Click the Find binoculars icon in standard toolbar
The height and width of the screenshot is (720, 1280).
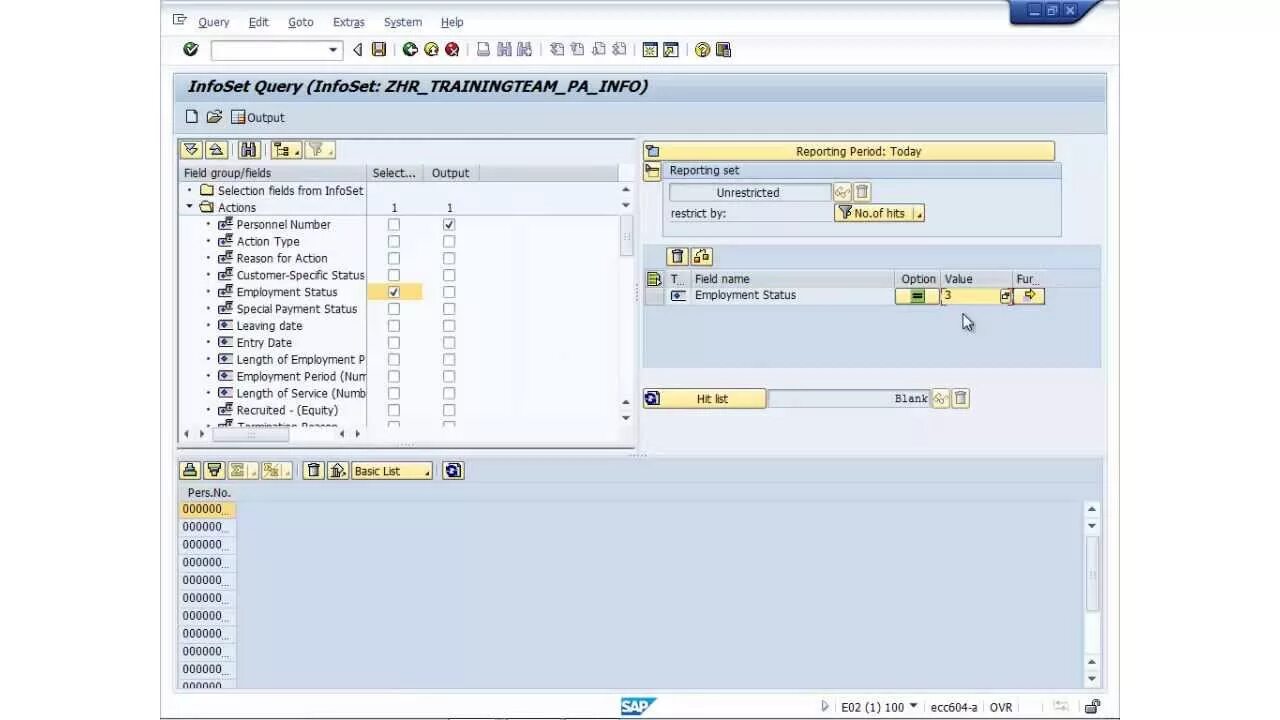click(504, 49)
